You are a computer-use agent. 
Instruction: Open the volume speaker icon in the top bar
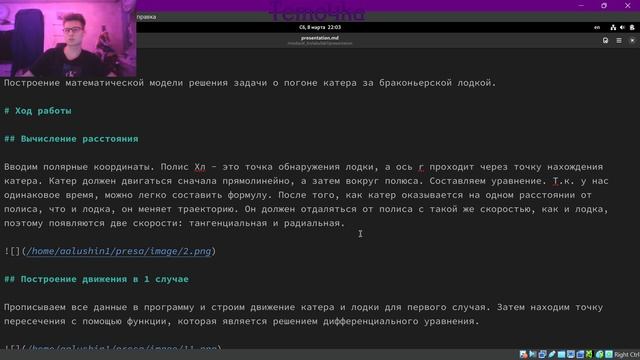622,27
